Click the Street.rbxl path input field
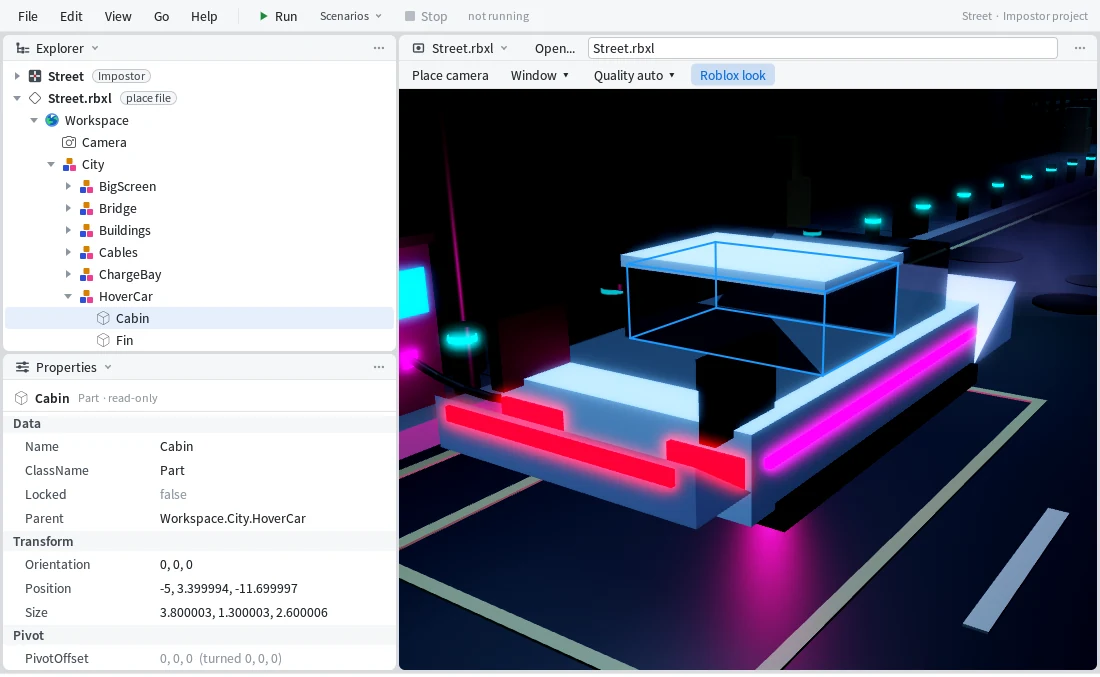1100x677 pixels. [x=822, y=48]
